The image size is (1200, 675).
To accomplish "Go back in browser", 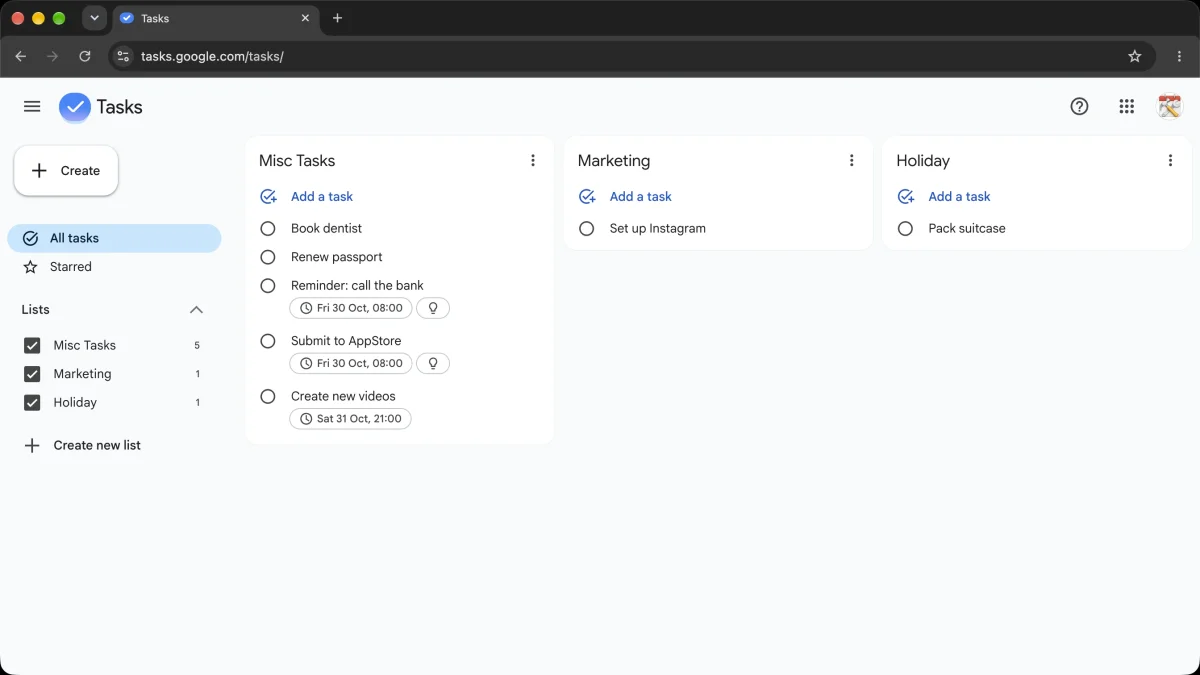I will [x=21, y=56].
